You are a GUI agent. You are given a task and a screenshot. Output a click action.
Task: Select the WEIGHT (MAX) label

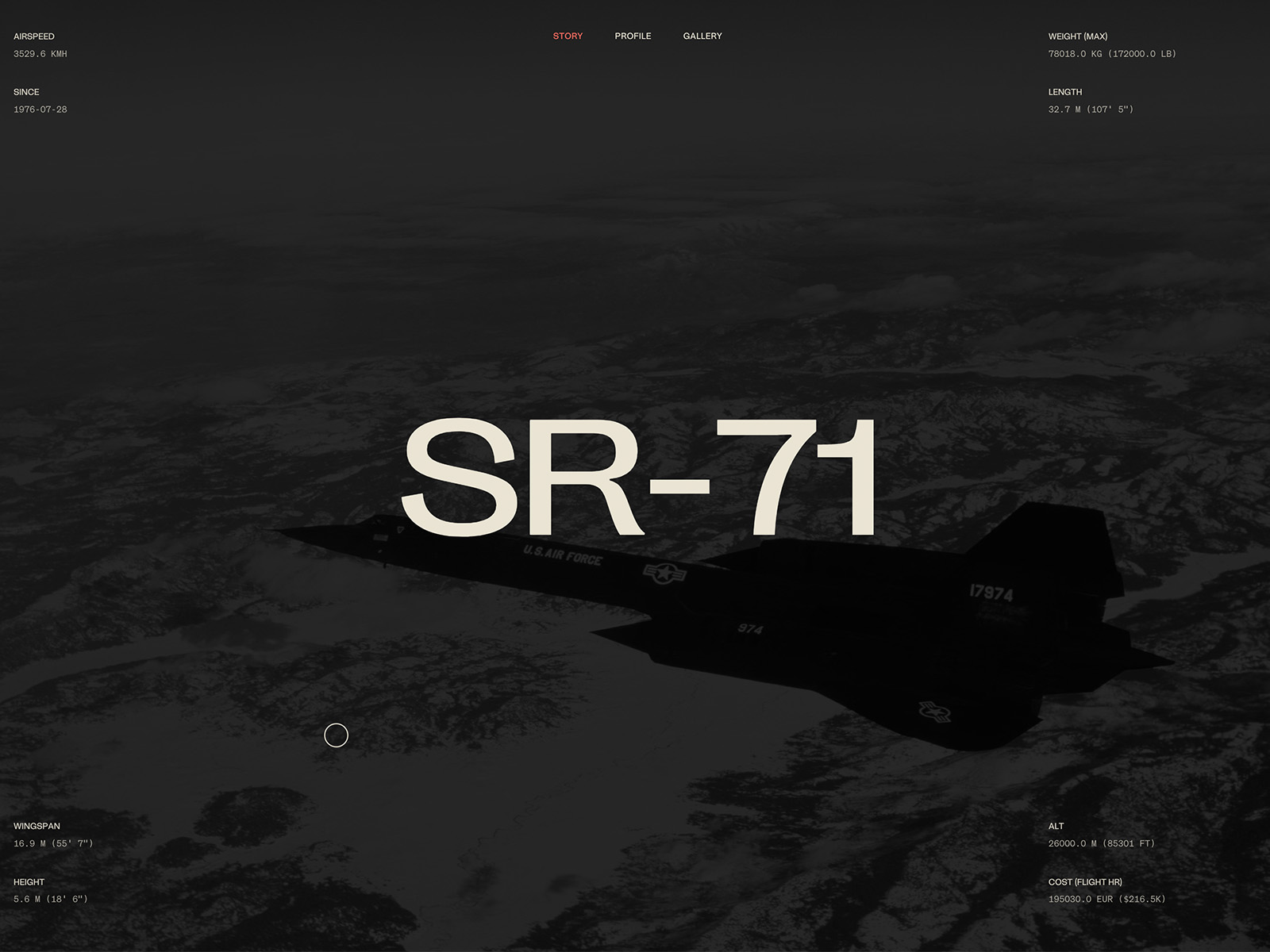click(1078, 36)
